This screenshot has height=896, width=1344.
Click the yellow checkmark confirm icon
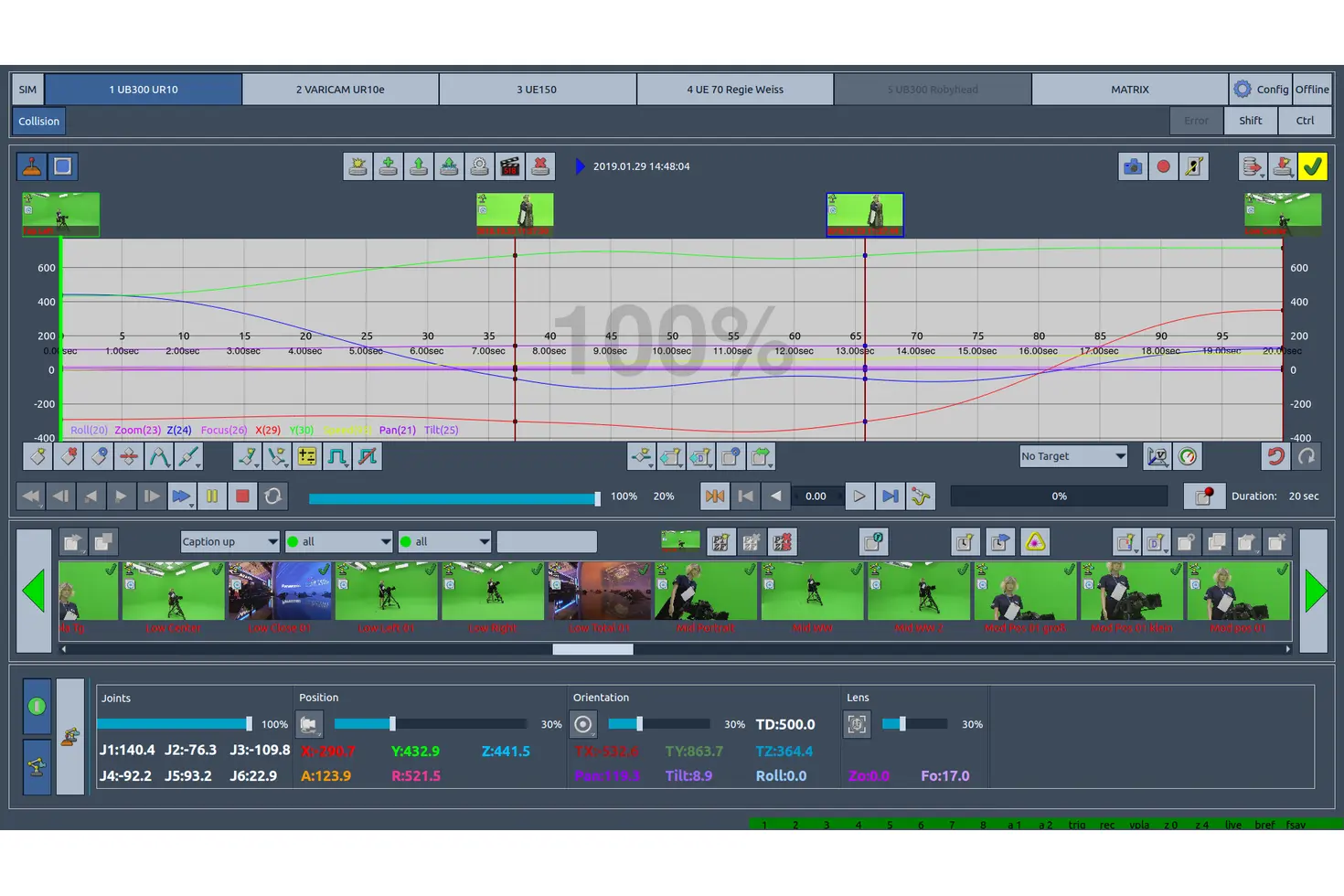[1312, 166]
